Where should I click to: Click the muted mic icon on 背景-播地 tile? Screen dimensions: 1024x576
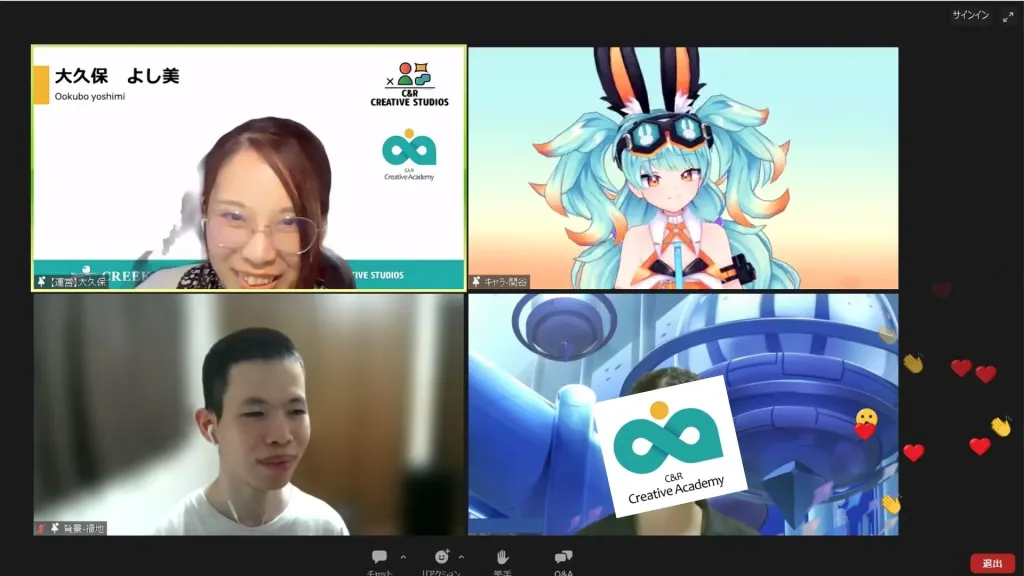(41, 528)
